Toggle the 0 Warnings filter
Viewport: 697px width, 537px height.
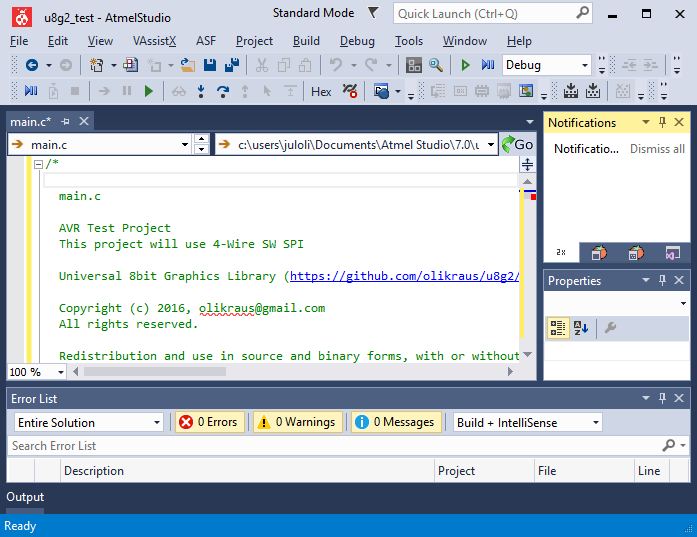[297, 422]
